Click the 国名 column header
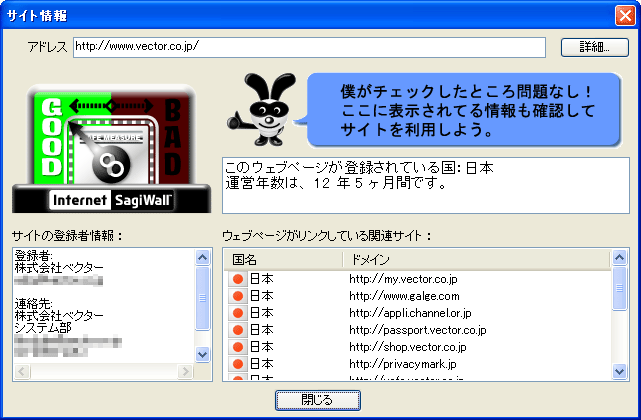This screenshot has width=641, height=420. pyautogui.click(x=283, y=259)
